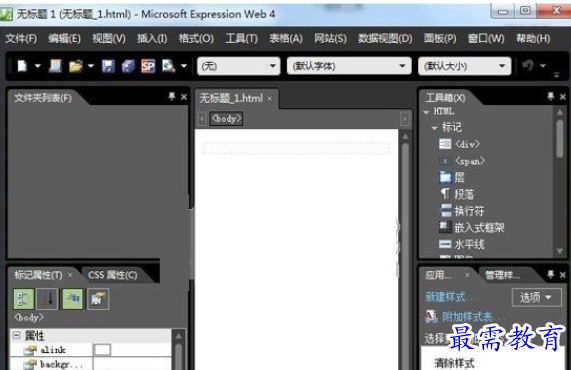Screen dimensions: 571x370
Task: Click the <body> tag selector
Action: (226, 119)
